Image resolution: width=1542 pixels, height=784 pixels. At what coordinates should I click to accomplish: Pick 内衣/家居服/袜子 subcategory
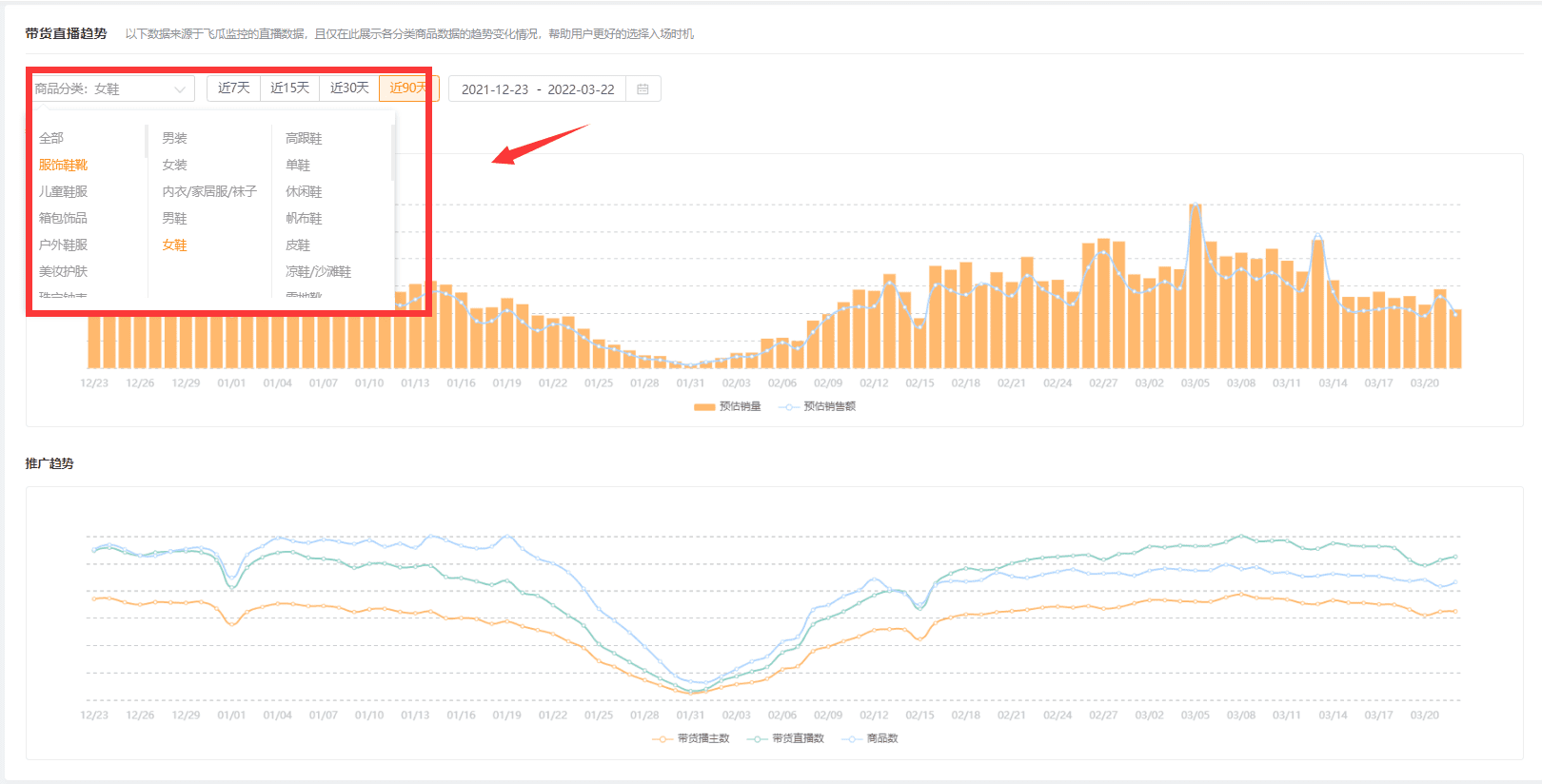[209, 191]
